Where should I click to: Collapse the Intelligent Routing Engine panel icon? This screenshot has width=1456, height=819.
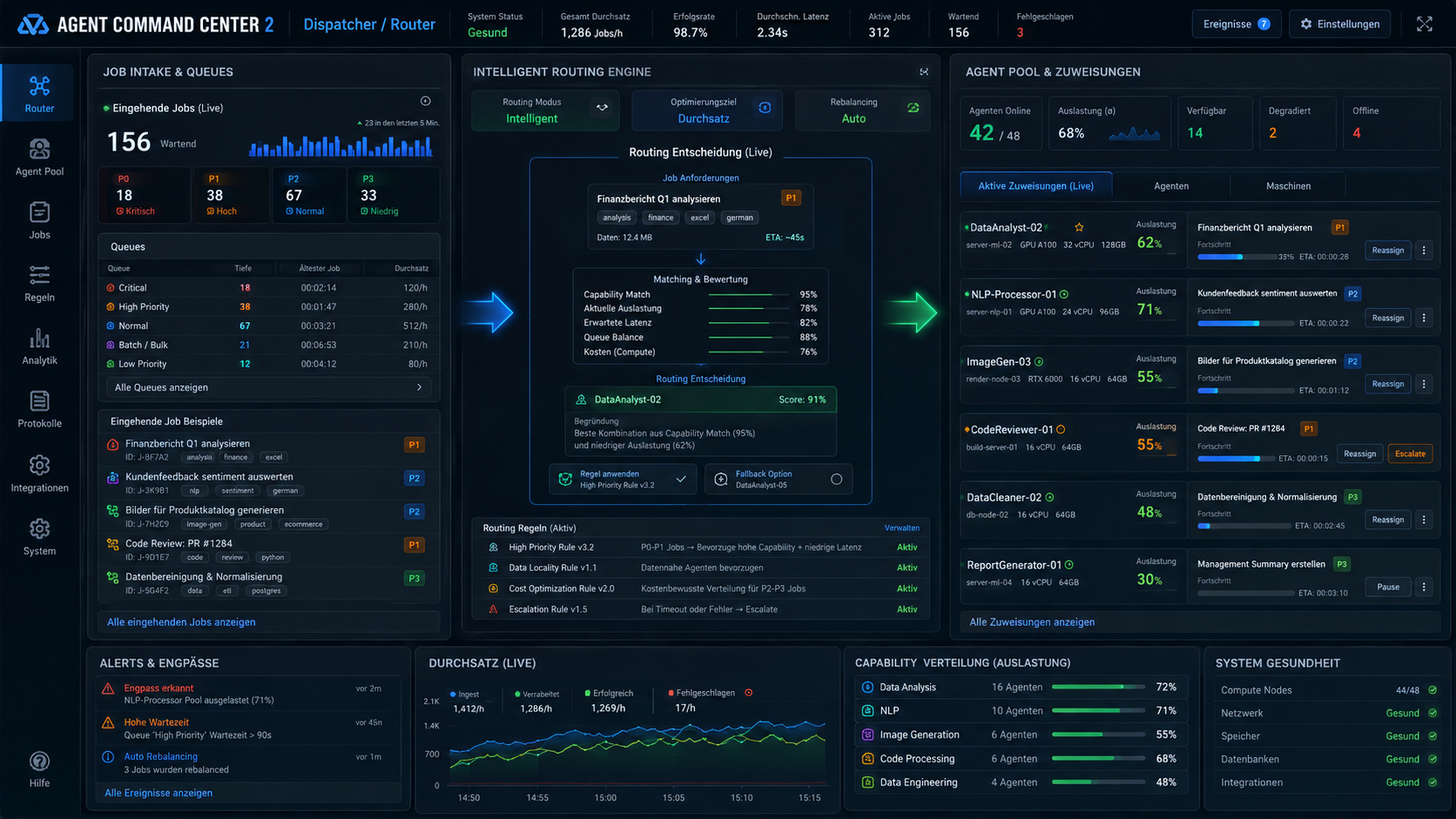924,72
